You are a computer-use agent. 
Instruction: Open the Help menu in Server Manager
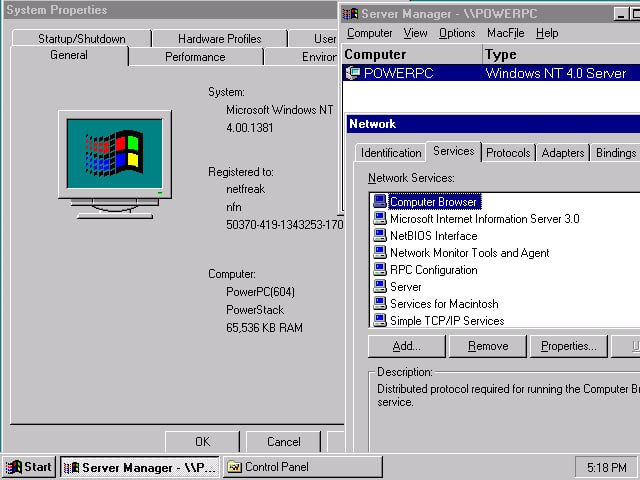pos(547,33)
